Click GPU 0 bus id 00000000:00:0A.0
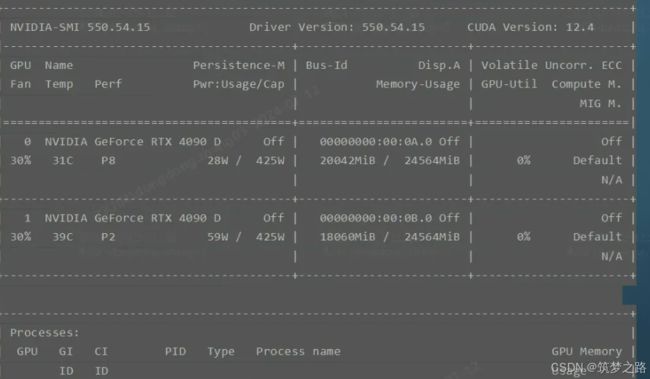 pyautogui.click(x=376, y=142)
